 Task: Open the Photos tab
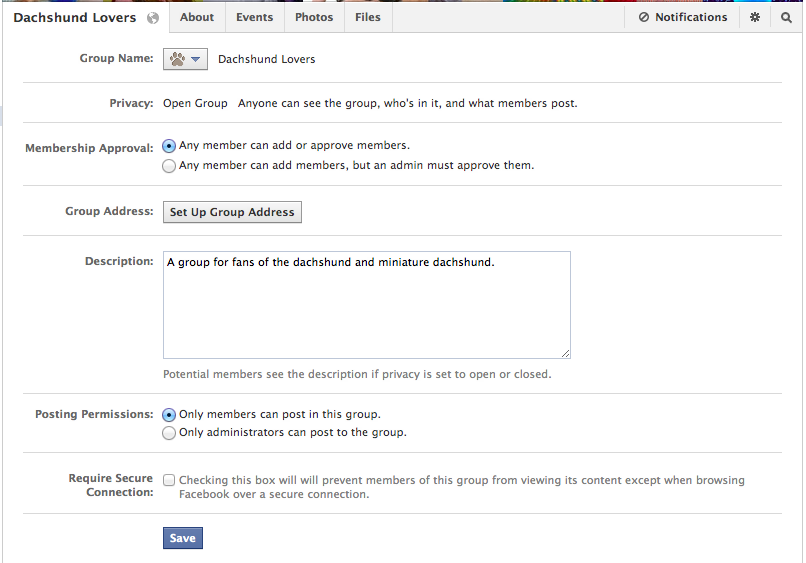pos(314,17)
